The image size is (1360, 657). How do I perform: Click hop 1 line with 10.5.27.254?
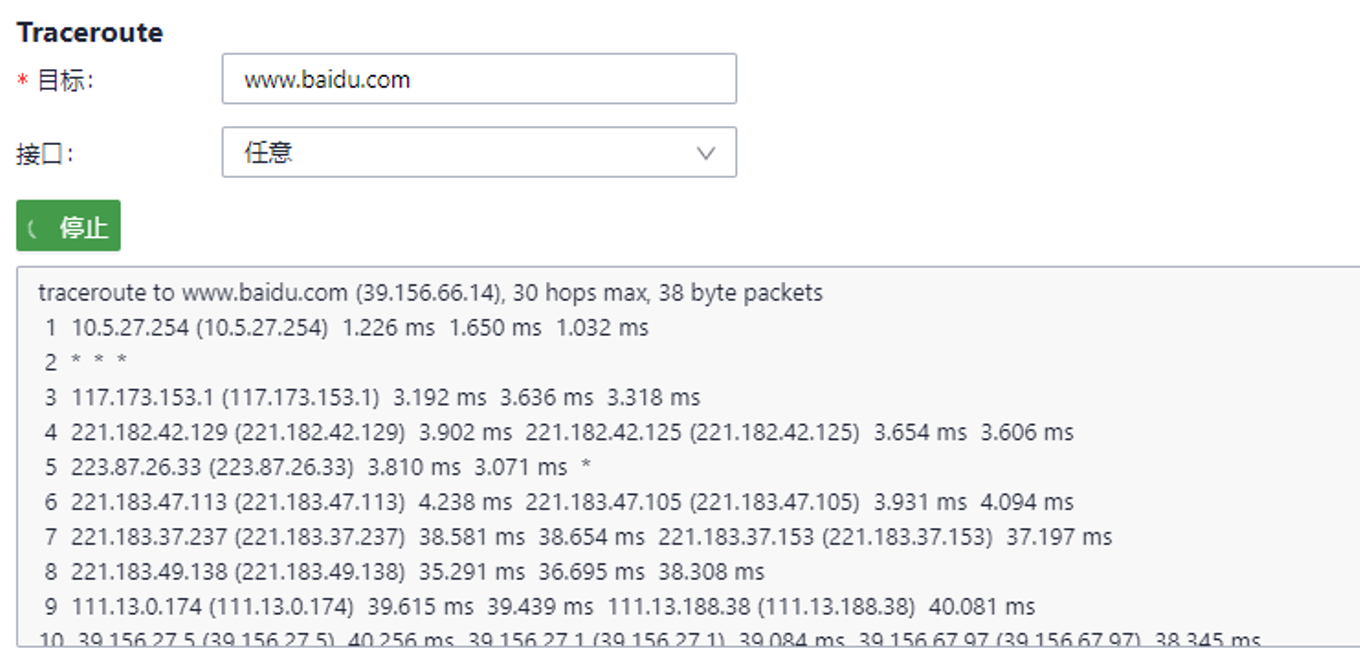(346, 328)
